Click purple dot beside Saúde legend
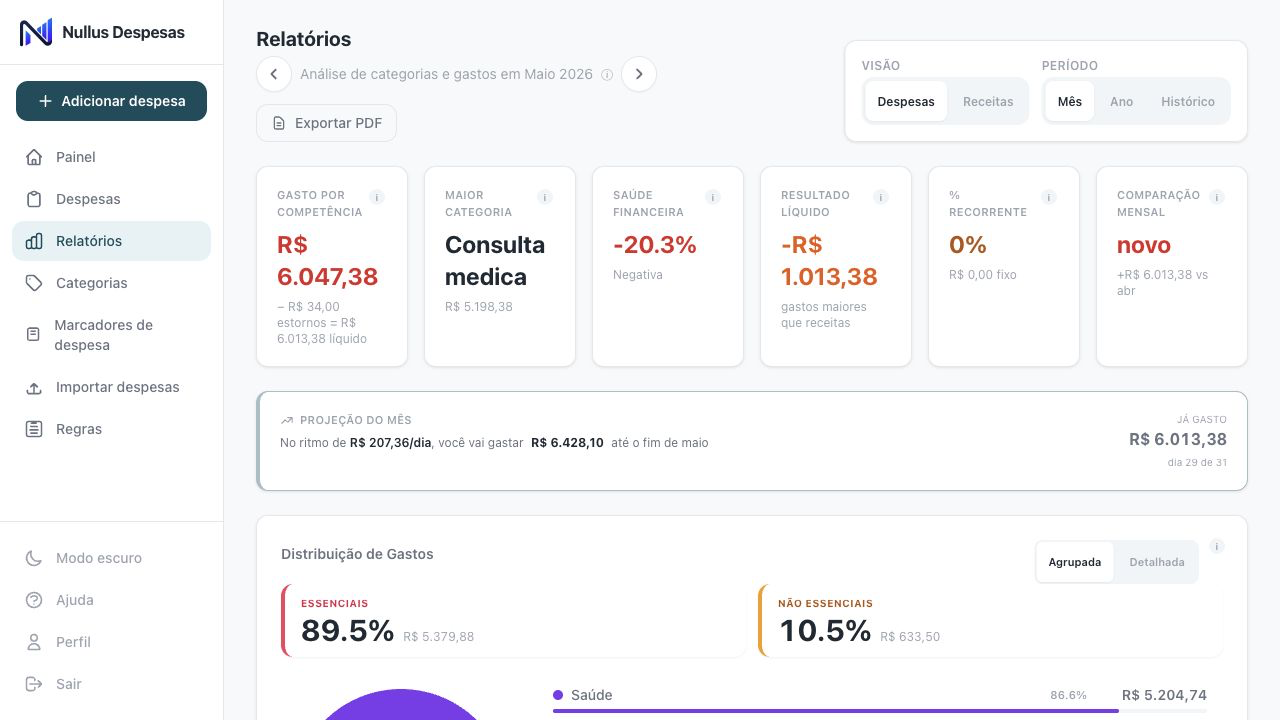1280x720 pixels. (558, 695)
